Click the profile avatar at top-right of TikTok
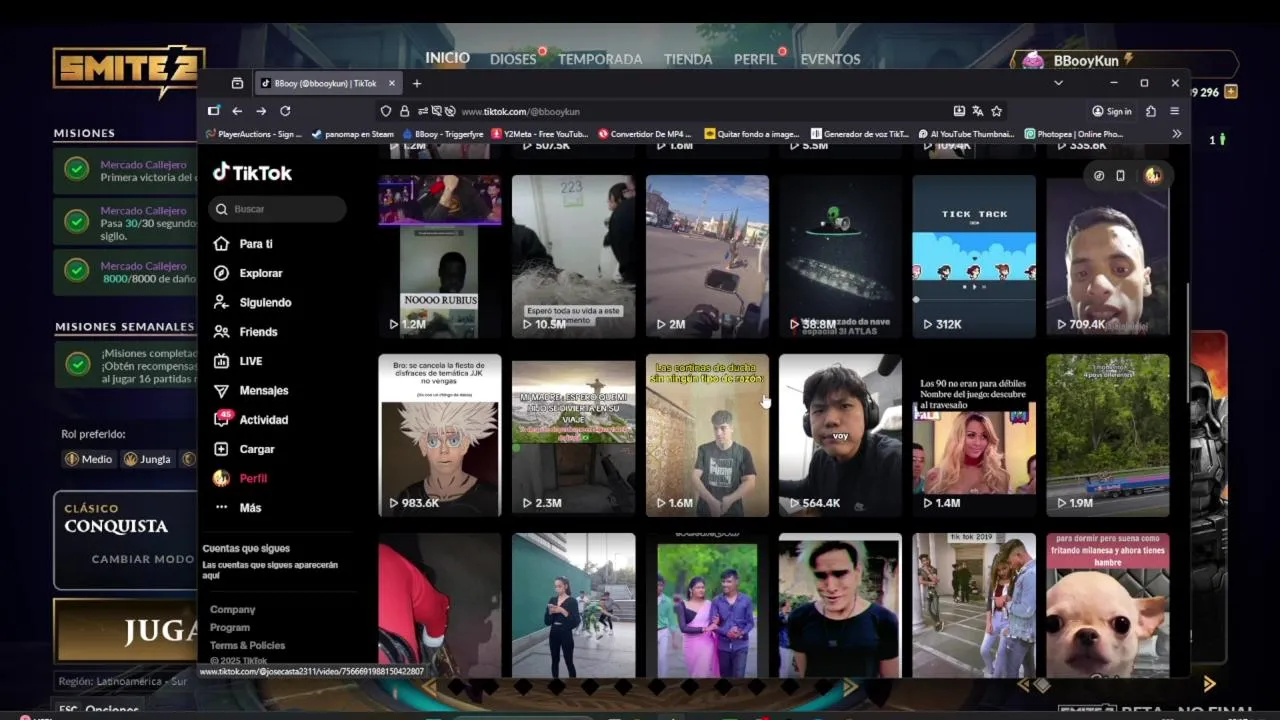Image resolution: width=1280 pixels, height=720 pixels. (1153, 175)
